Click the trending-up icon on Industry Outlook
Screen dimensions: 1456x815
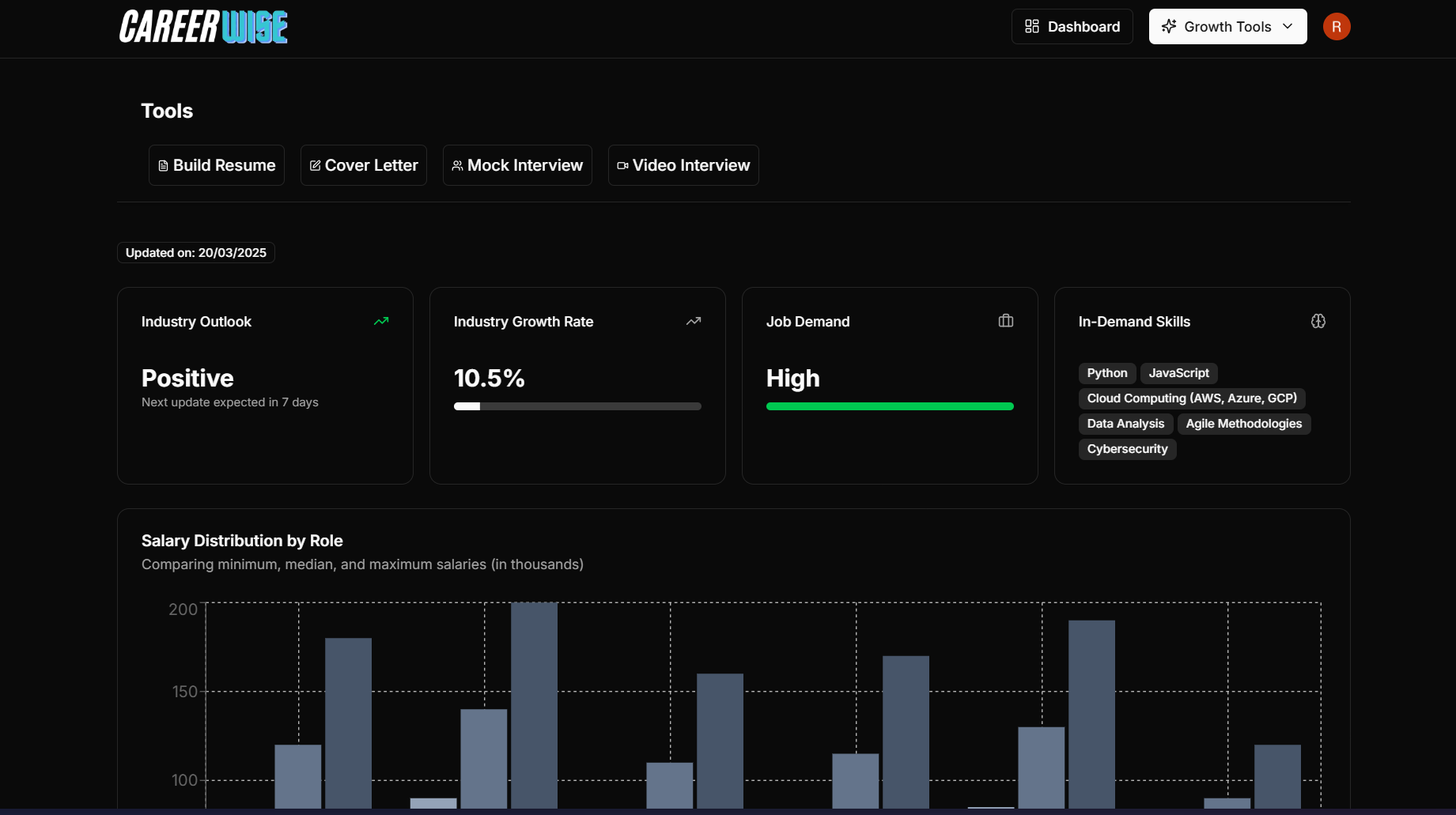[x=381, y=321]
